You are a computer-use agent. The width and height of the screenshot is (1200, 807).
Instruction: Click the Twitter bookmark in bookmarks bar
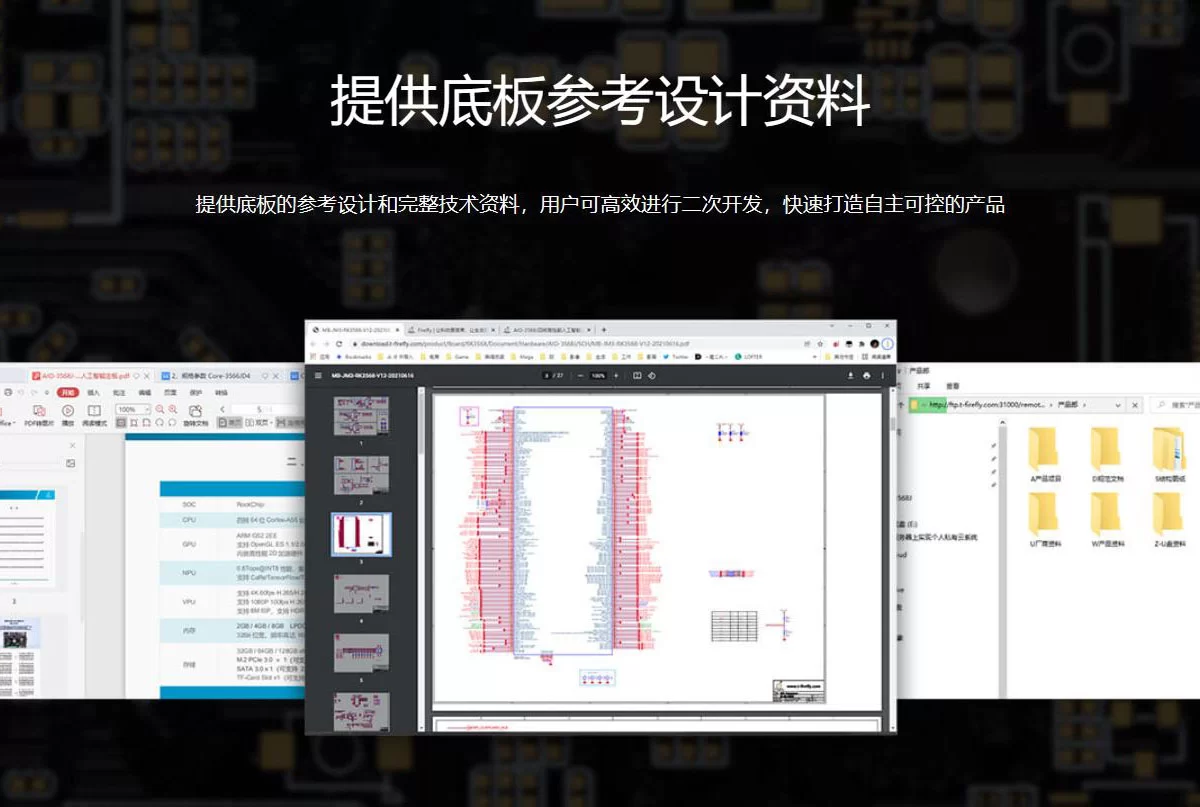click(676, 356)
